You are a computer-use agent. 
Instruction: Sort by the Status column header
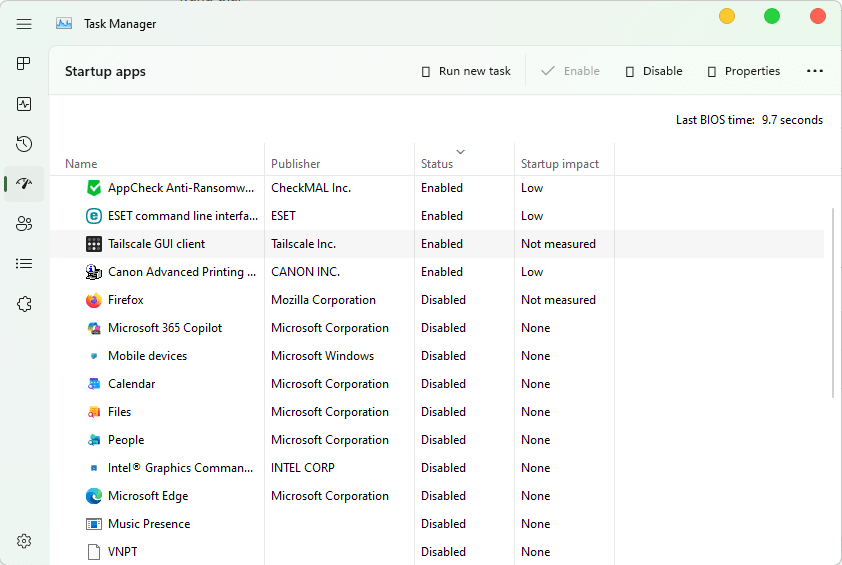coord(464,164)
